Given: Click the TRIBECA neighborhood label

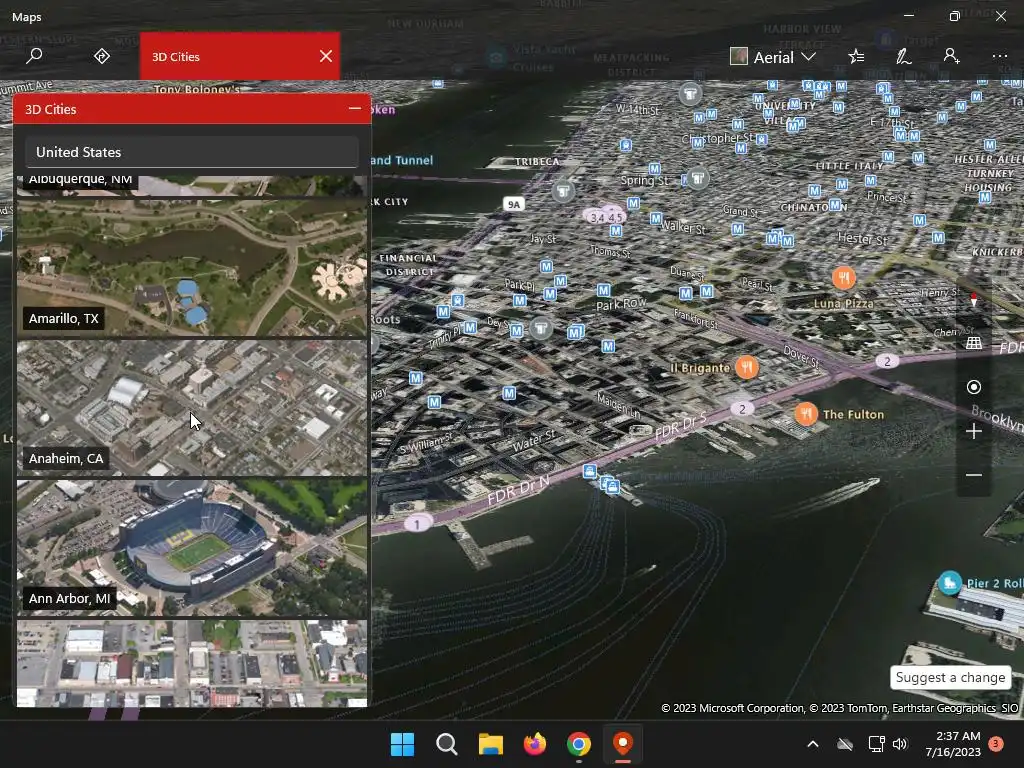Looking at the screenshot, I should point(537,161).
